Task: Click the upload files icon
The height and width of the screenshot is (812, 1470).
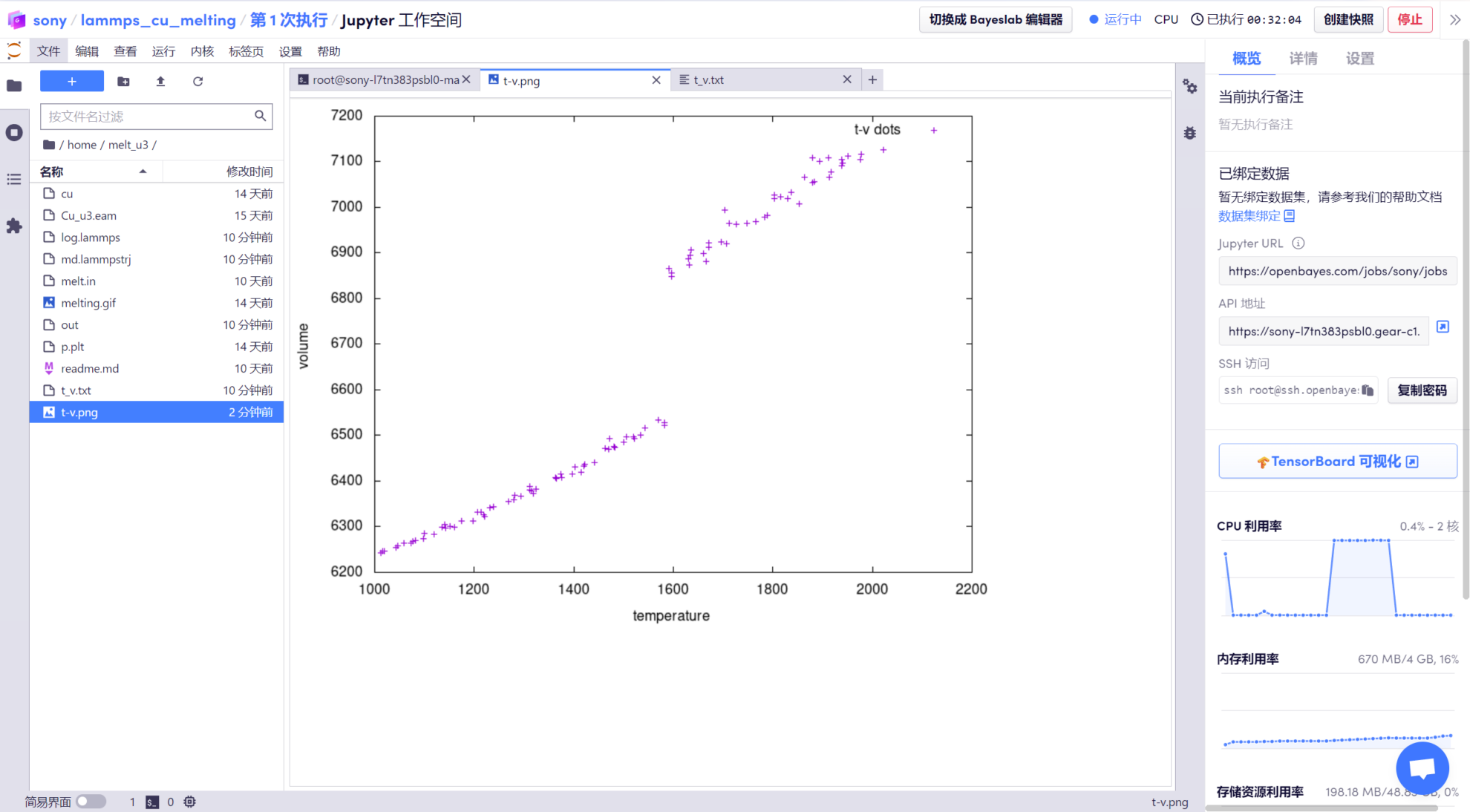Action: point(160,82)
